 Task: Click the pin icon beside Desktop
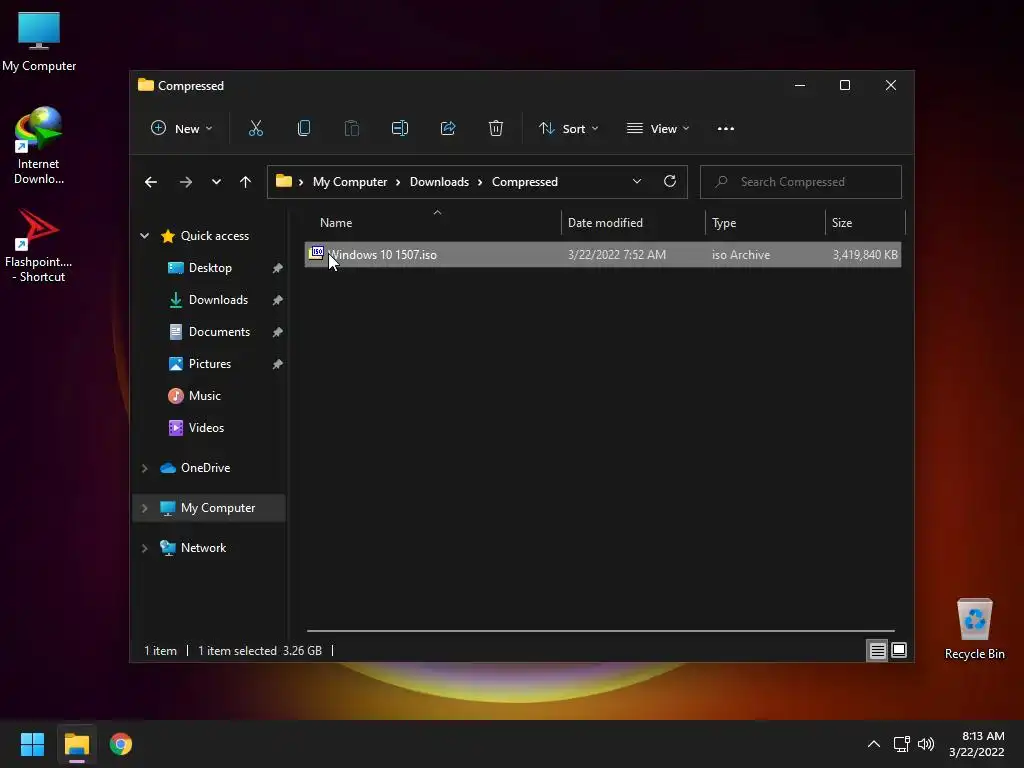click(278, 268)
